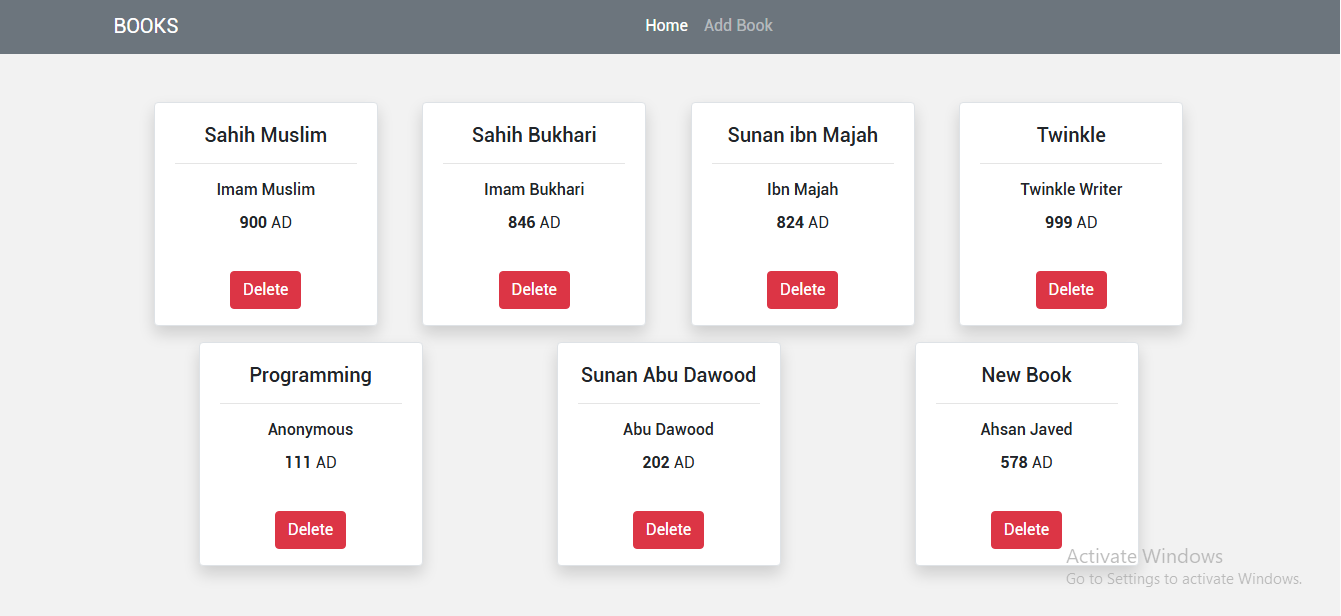Delete the Sahih Muslim book
This screenshot has height=616, width=1341.
(x=265, y=290)
